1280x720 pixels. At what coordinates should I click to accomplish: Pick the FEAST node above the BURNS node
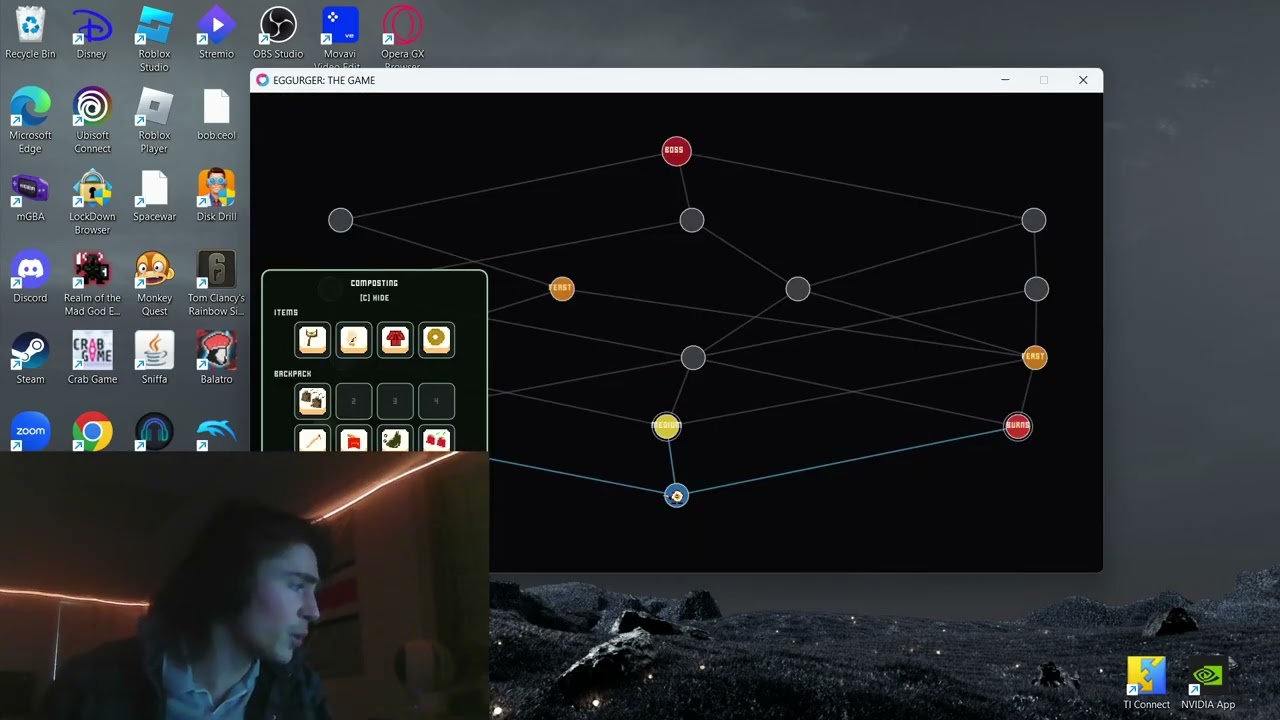point(1034,357)
